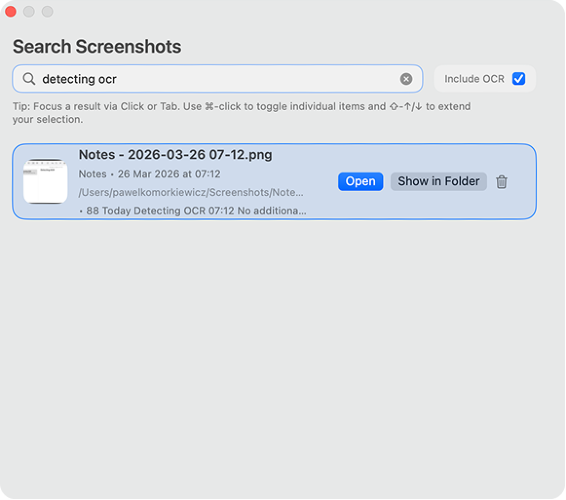Click the Notes - 2026-03-26 07-12.png file name
This screenshot has width=566, height=500.
coord(175,155)
